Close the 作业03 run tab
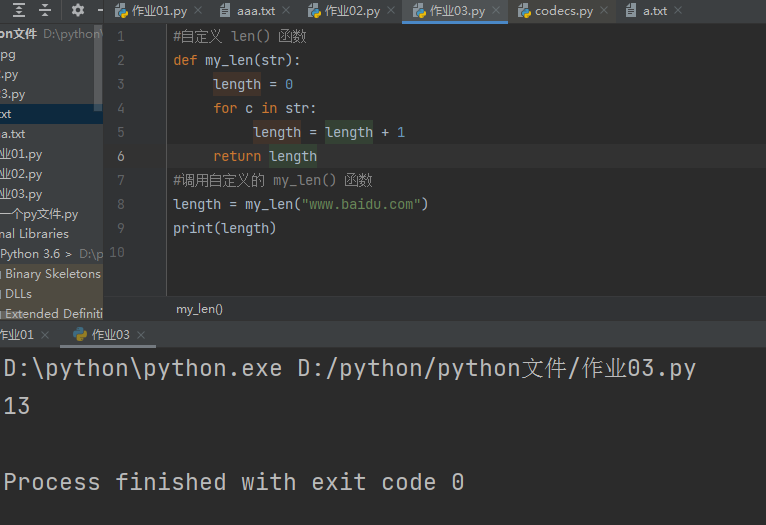Image resolution: width=766 pixels, height=525 pixels. (141, 335)
